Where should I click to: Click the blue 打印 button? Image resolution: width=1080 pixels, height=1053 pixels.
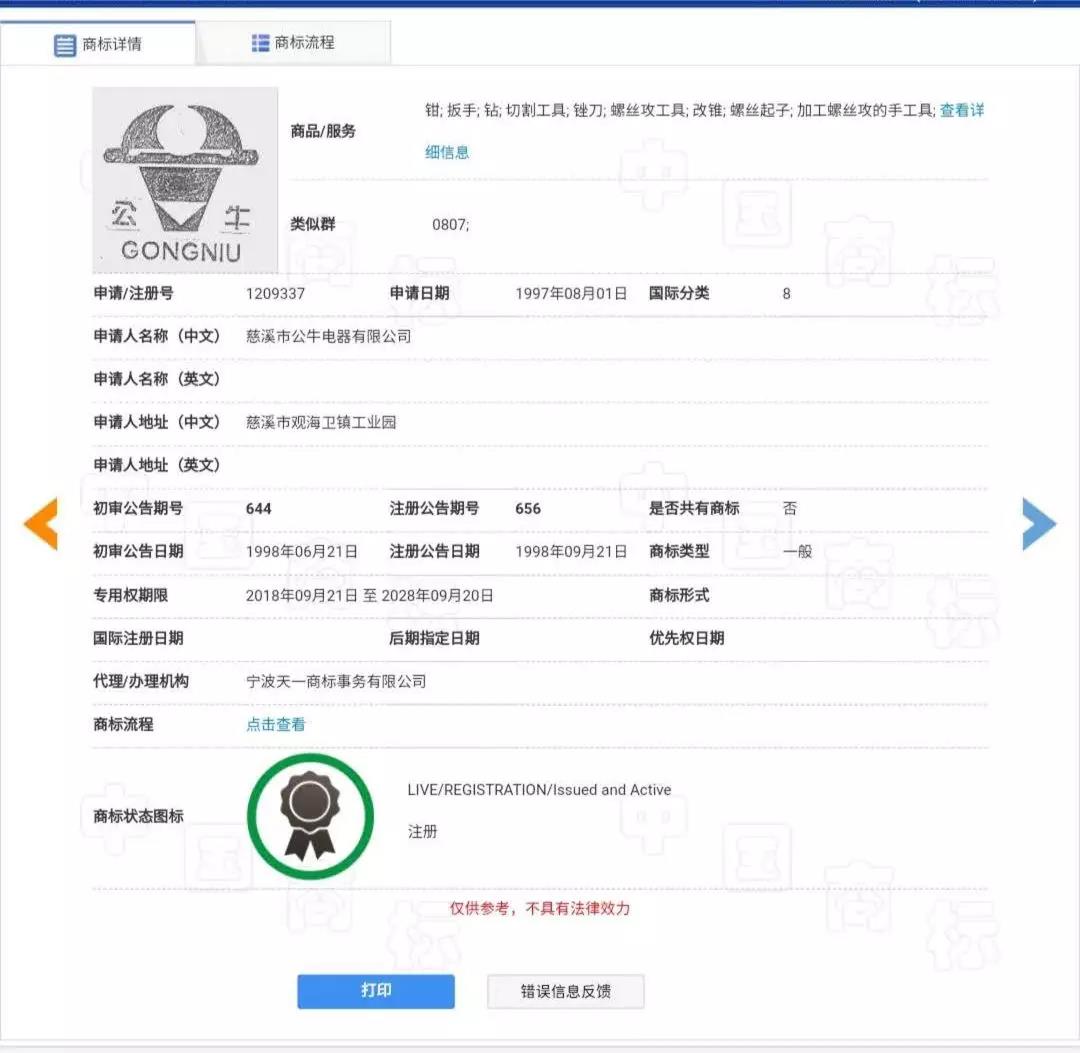376,991
